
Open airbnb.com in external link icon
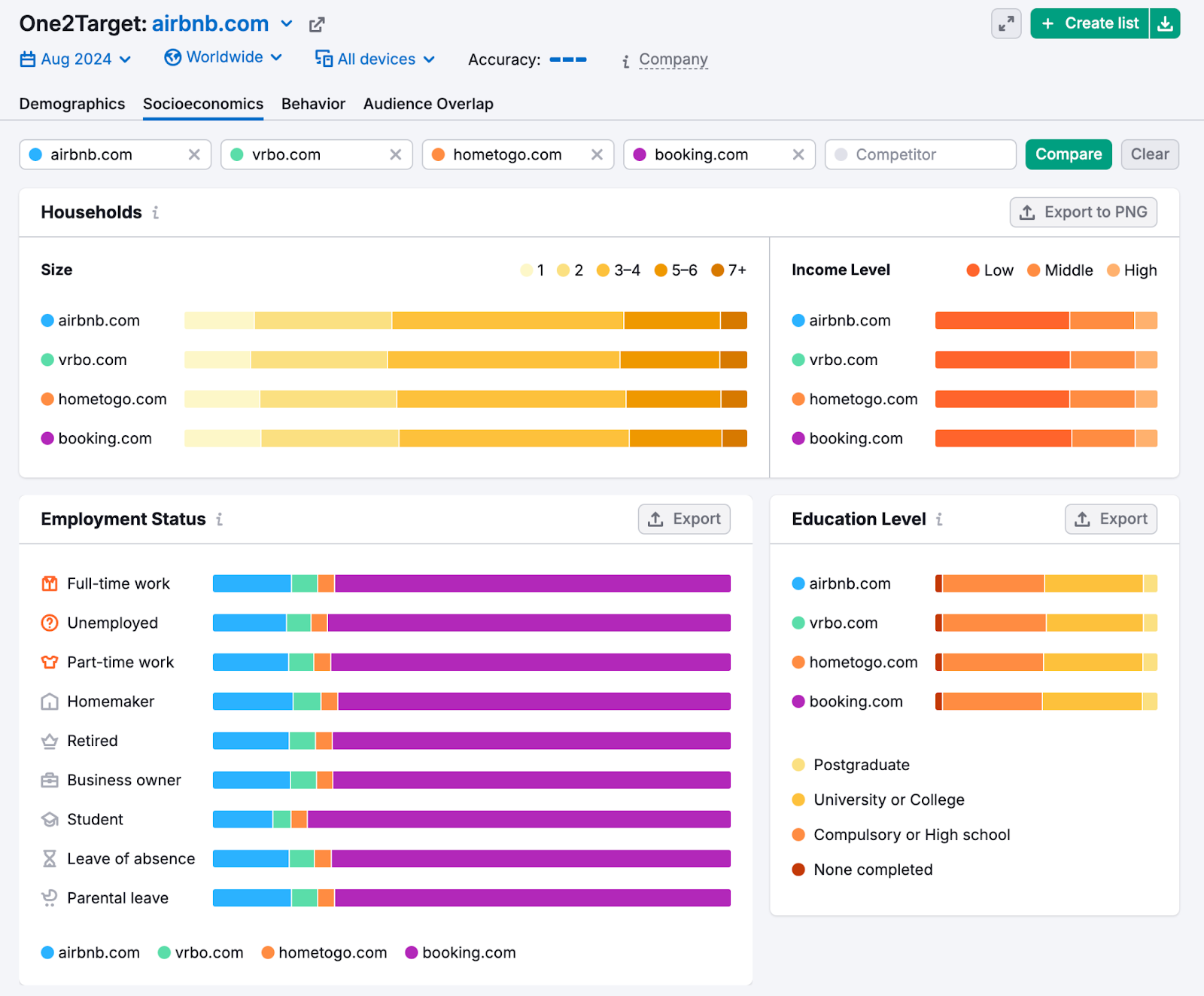pyautogui.click(x=317, y=25)
